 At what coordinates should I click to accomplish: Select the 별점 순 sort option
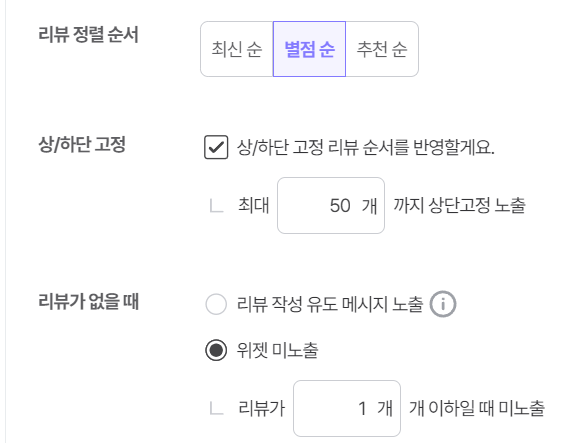tap(309, 49)
